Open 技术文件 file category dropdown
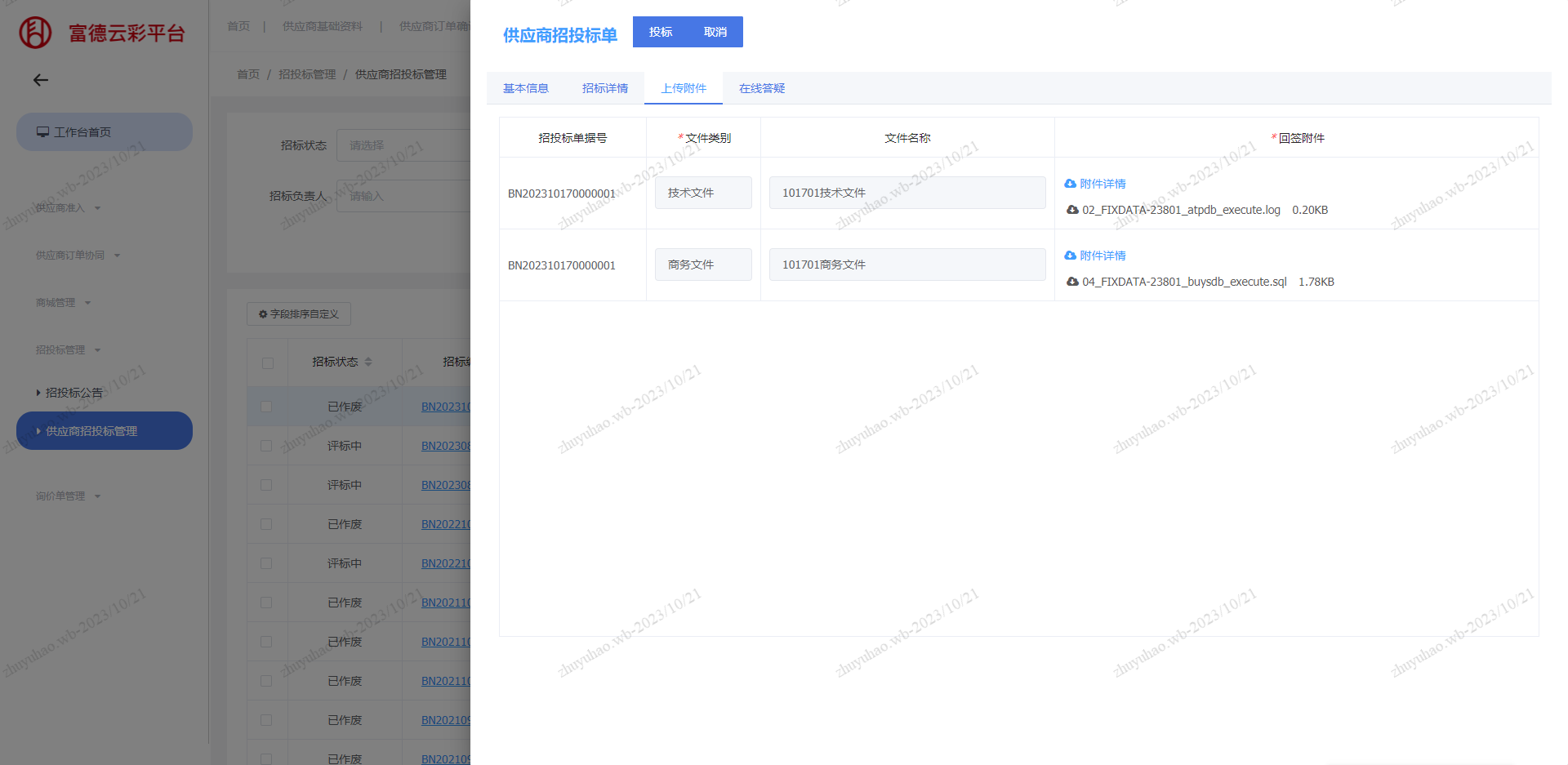The image size is (1568, 765). (x=703, y=193)
